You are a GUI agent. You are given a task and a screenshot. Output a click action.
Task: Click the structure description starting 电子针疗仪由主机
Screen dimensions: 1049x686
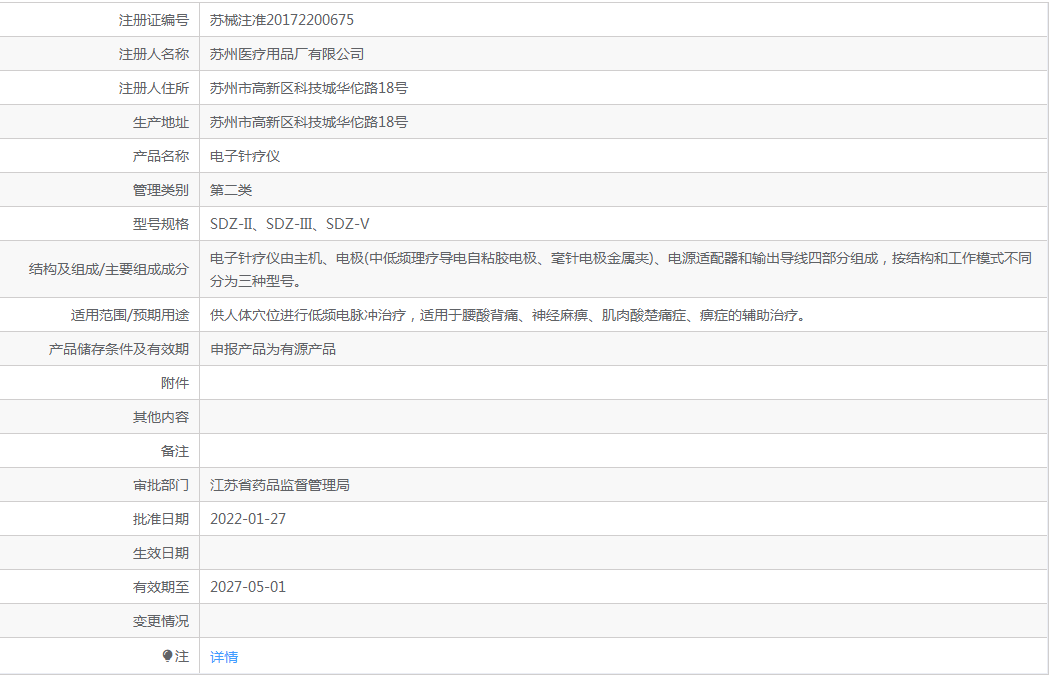(621, 270)
